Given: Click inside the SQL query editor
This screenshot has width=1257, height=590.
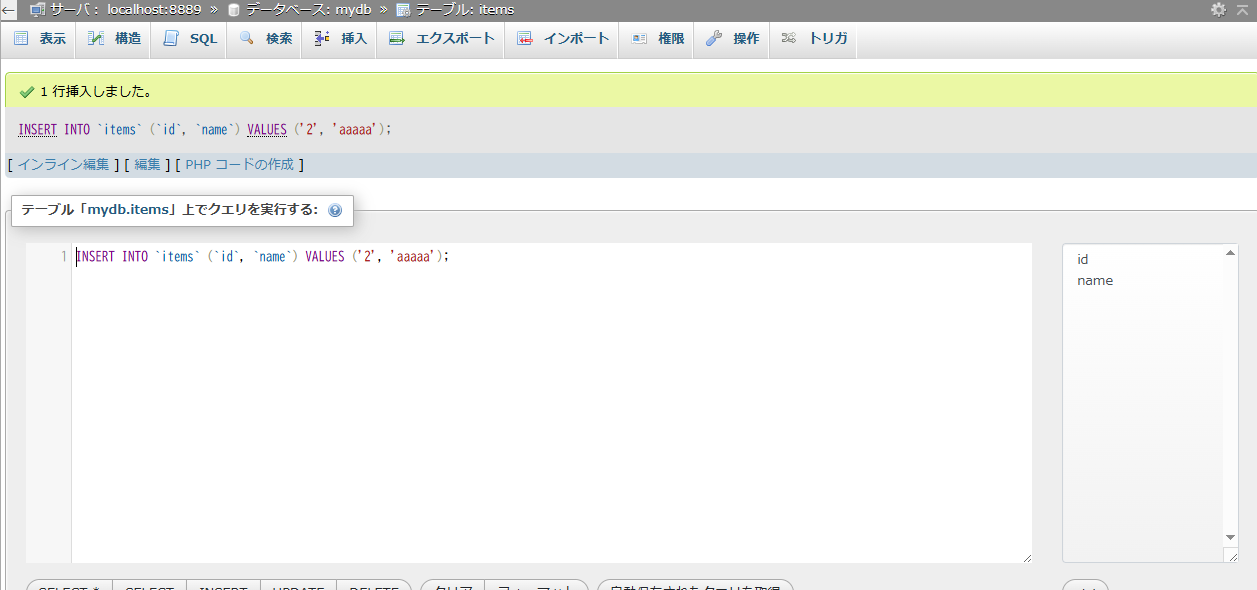Looking at the screenshot, I should [551, 402].
